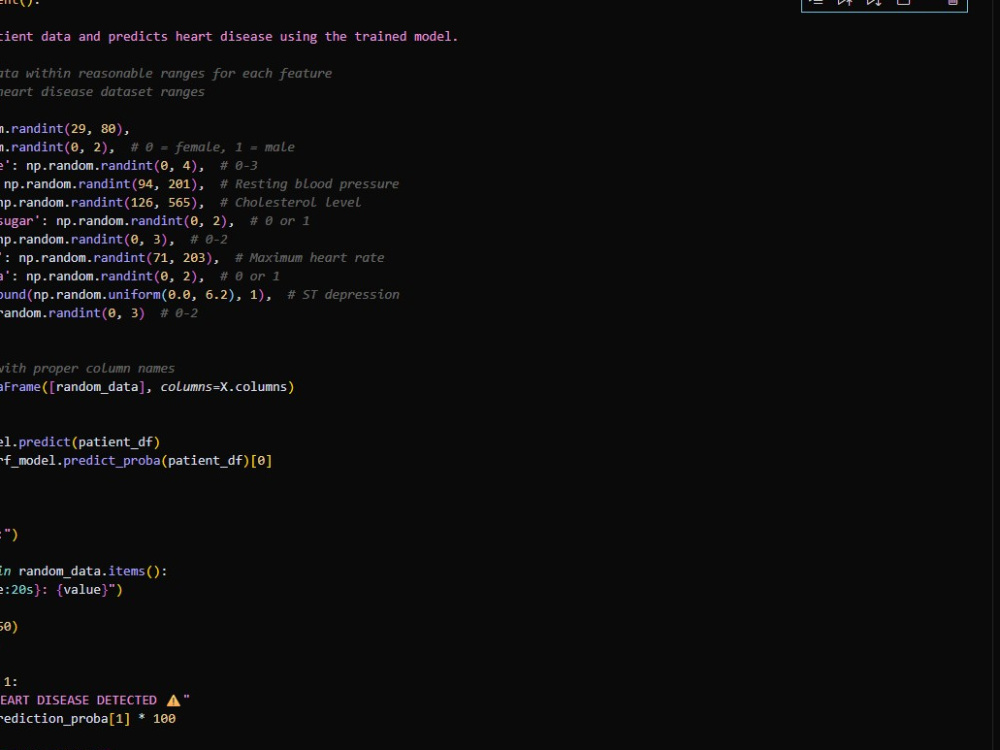Click the "{value}" placeholder in f-string
1000x750 pixels.
pos(81,590)
